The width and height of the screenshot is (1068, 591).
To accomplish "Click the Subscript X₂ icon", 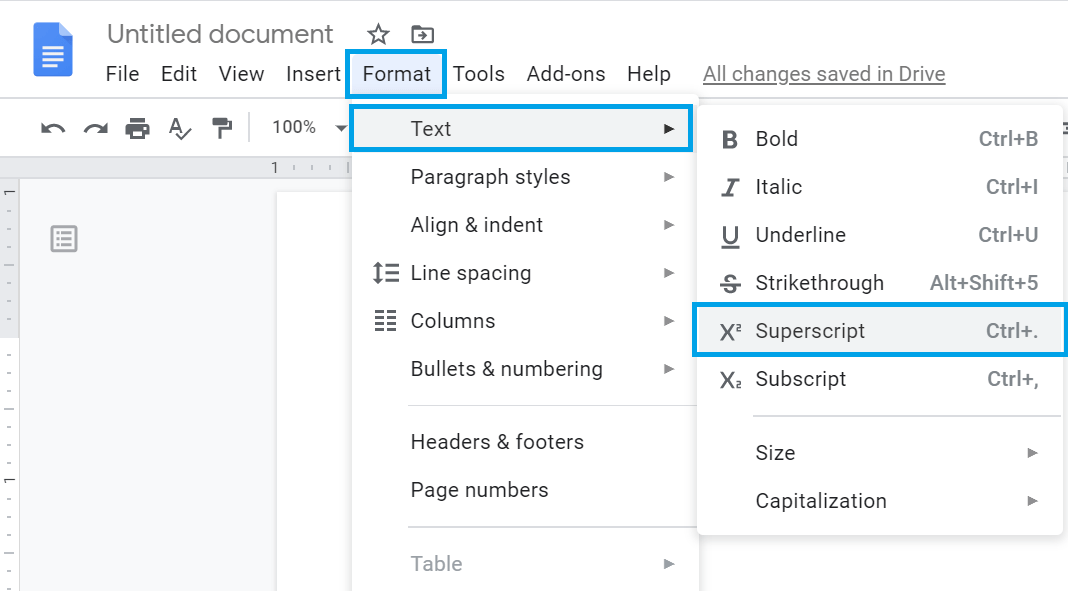I will (729, 379).
